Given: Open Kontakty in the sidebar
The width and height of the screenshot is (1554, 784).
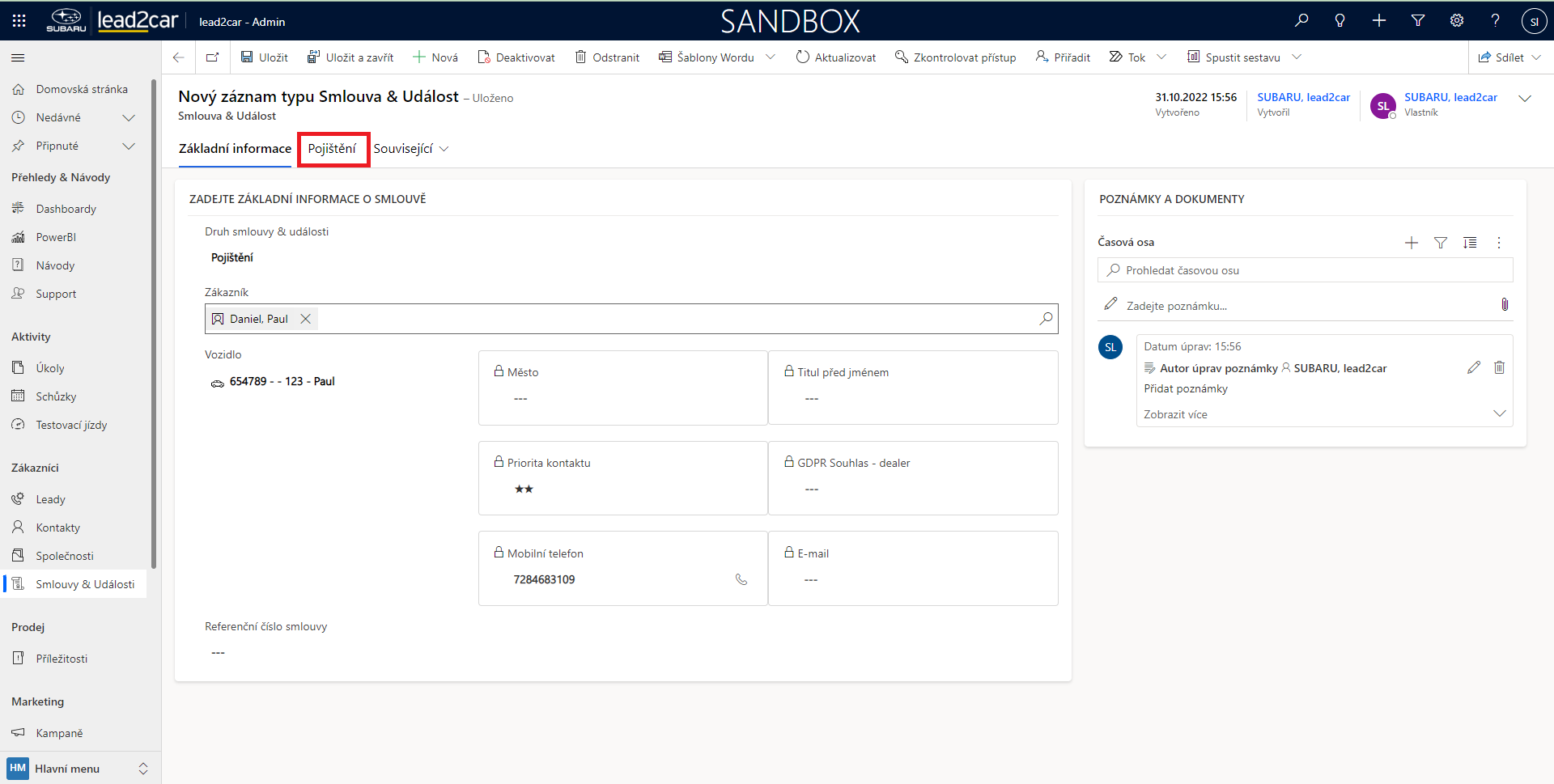Looking at the screenshot, I should pos(57,528).
